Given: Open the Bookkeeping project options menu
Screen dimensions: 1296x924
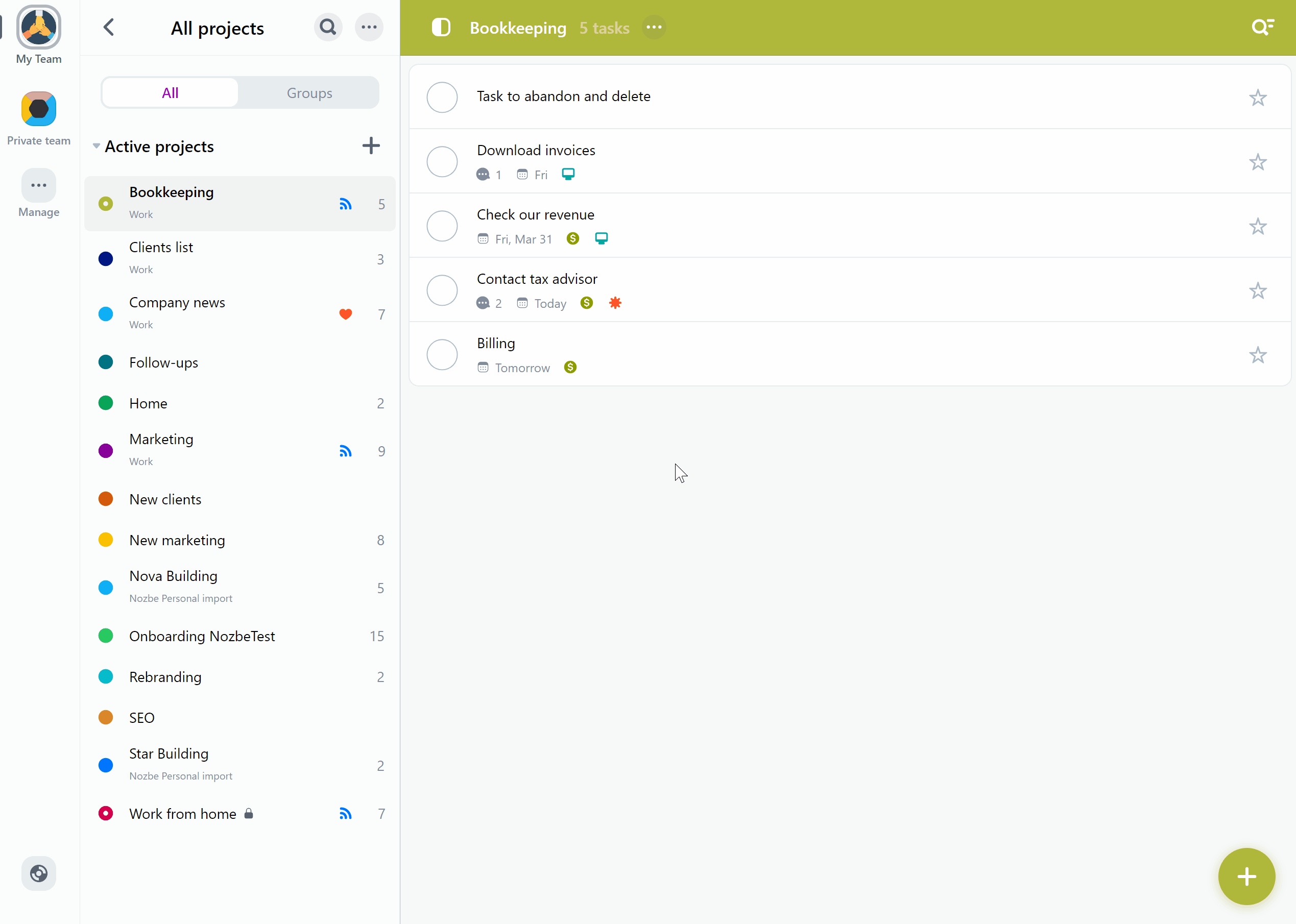Looking at the screenshot, I should [654, 27].
